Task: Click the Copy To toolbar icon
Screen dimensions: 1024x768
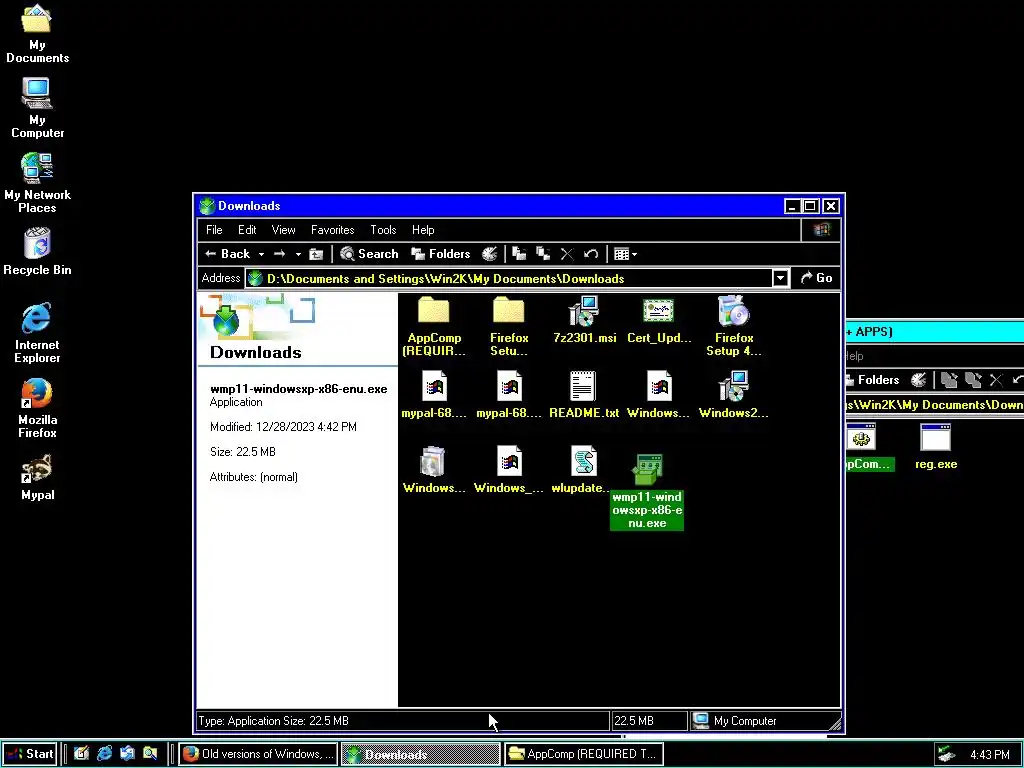Action: 543,254
